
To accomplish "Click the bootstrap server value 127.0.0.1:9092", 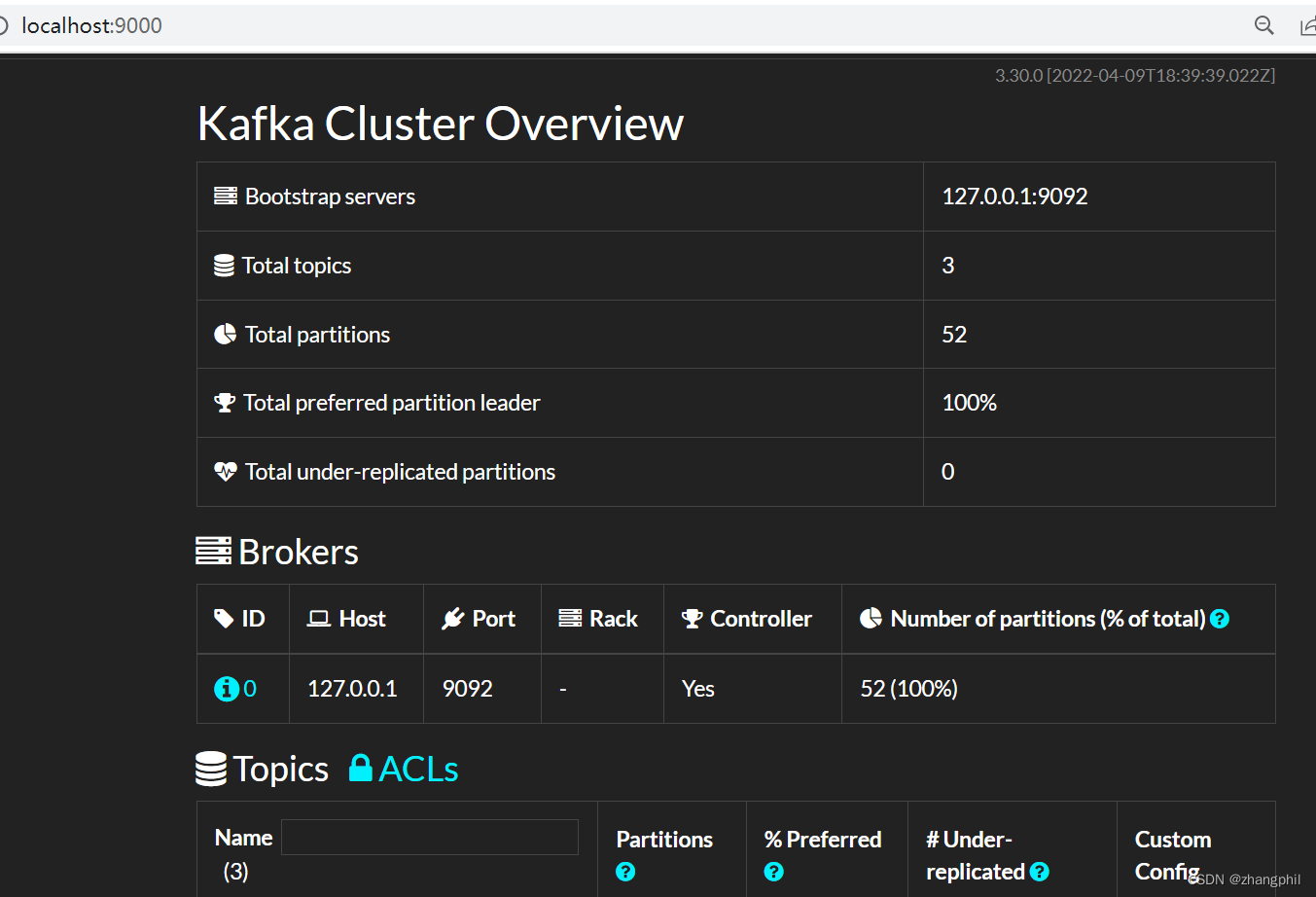I will coord(1014,197).
